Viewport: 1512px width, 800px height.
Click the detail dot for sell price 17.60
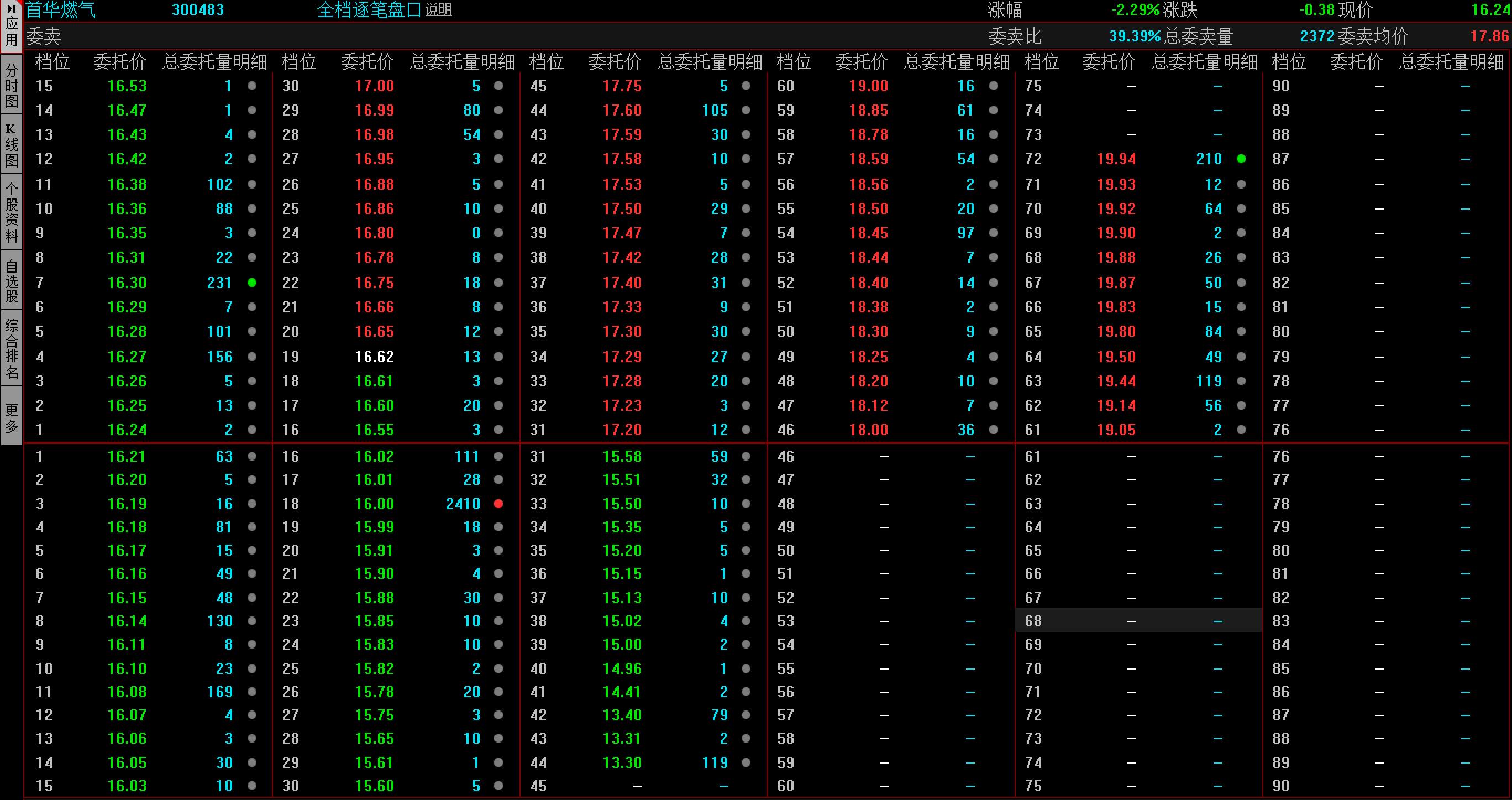[x=746, y=110]
